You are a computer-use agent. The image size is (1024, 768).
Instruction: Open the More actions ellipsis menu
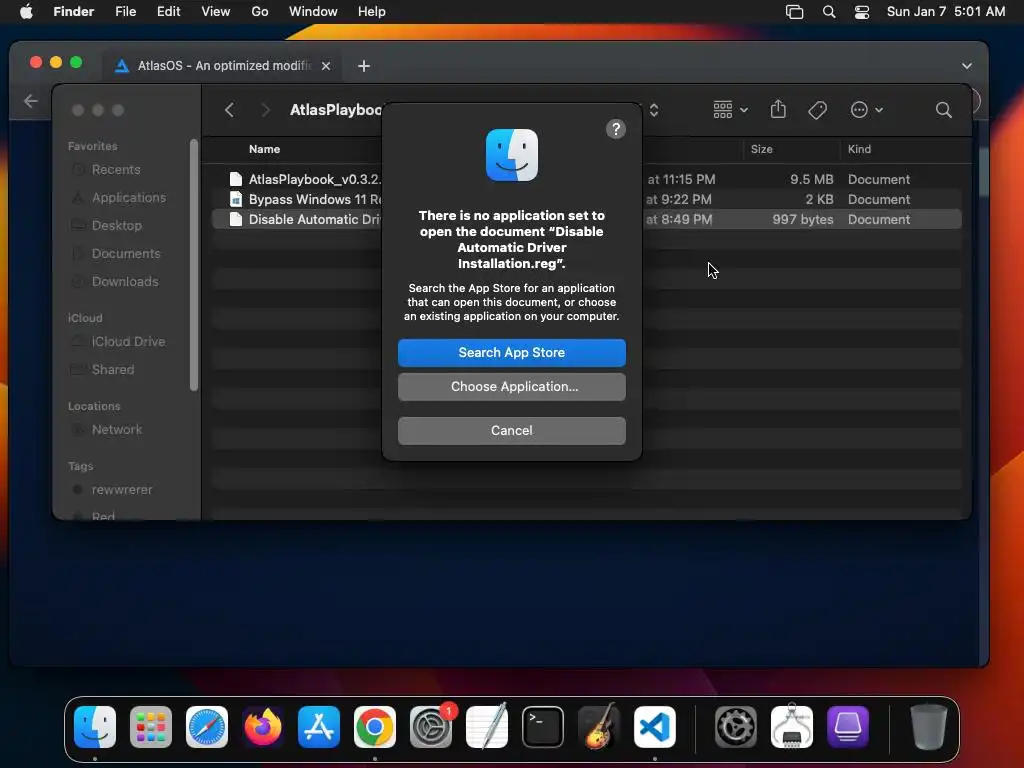tap(866, 110)
